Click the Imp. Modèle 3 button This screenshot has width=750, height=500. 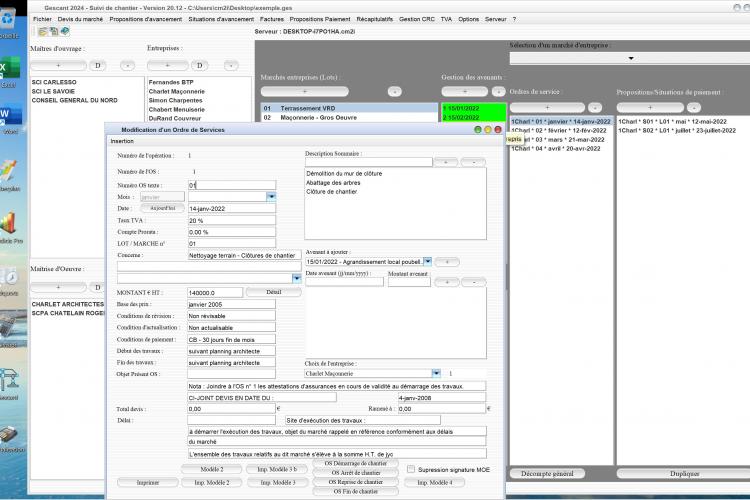coord(277,483)
